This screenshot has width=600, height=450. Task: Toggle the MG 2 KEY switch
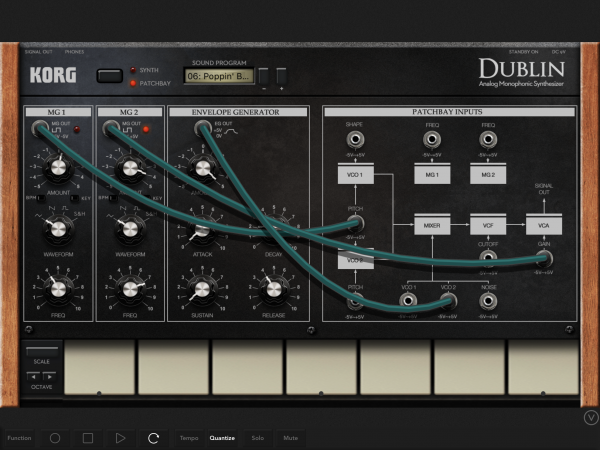click(147, 198)
